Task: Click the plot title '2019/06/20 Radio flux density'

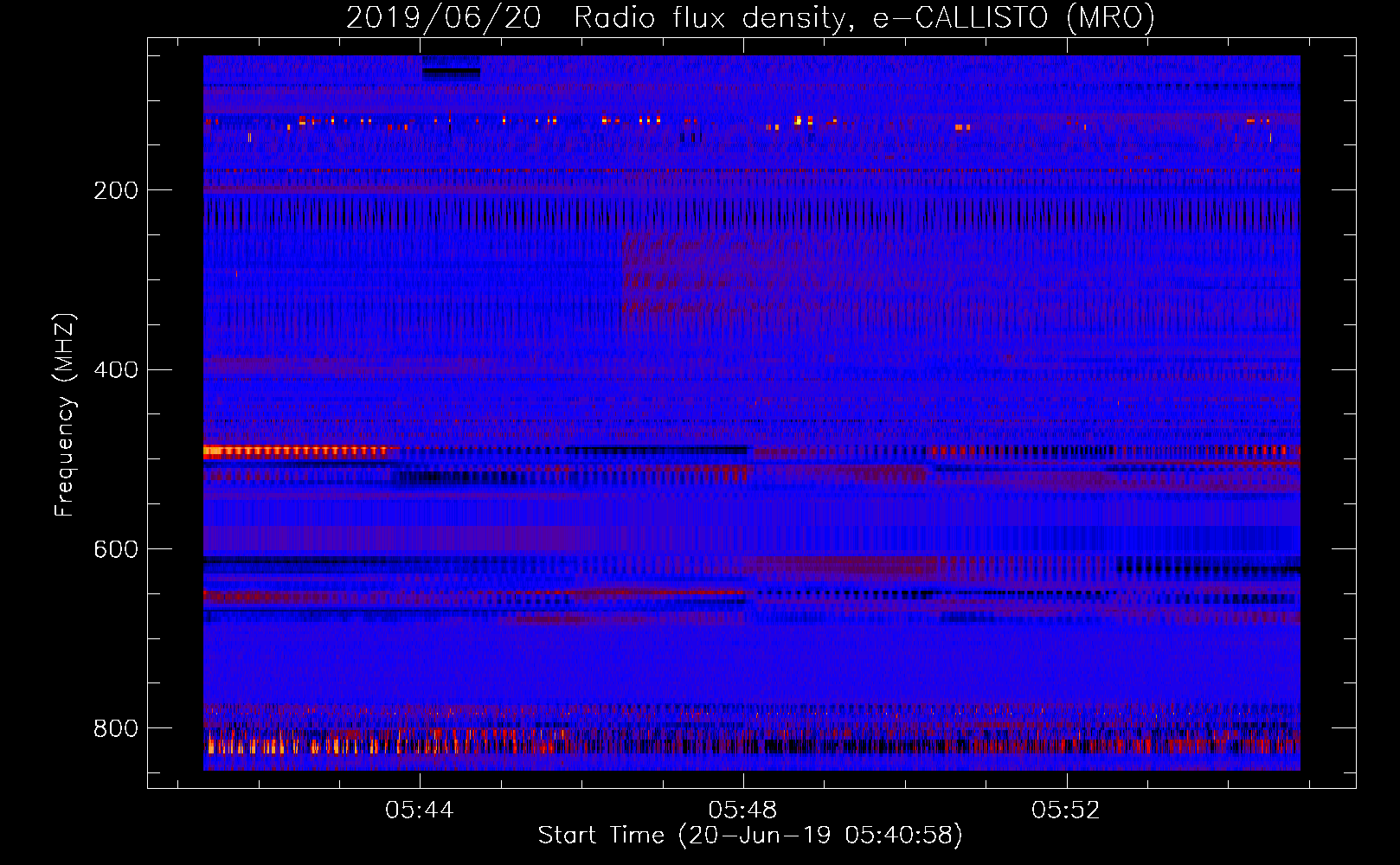Action: point(750,18)
